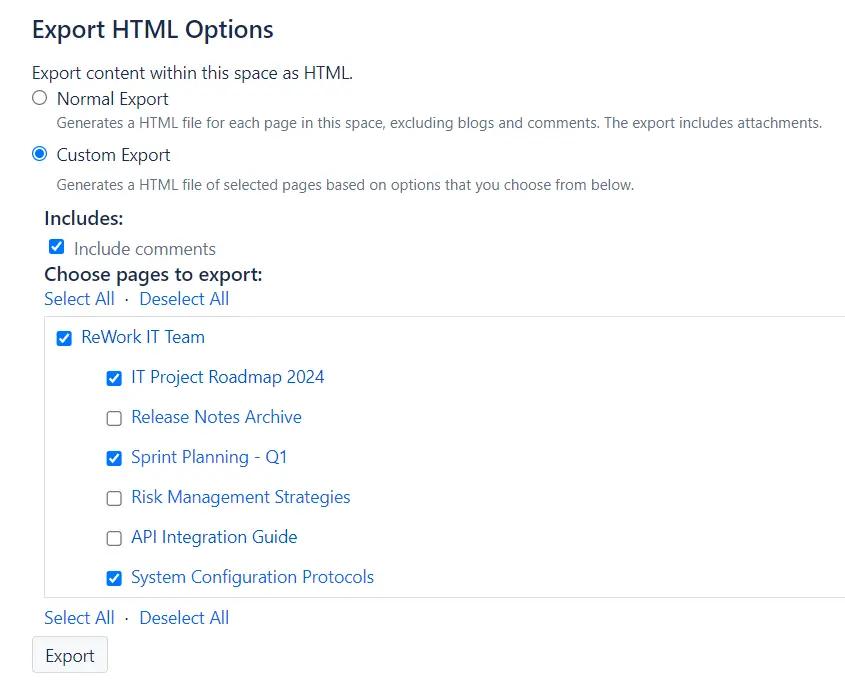This screenshot has height=683, width=845.
Task: Select the Custom Export radio button
Action: (x=39, y=153)
